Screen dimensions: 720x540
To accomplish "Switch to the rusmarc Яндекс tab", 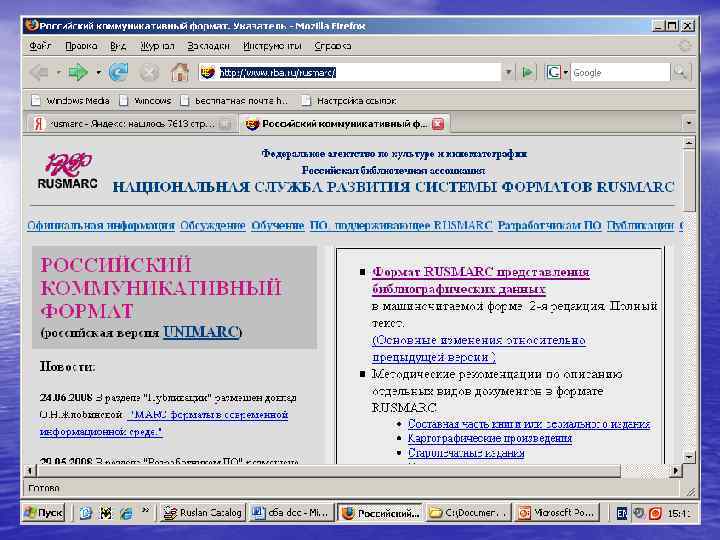I will [x=131, y=124].
